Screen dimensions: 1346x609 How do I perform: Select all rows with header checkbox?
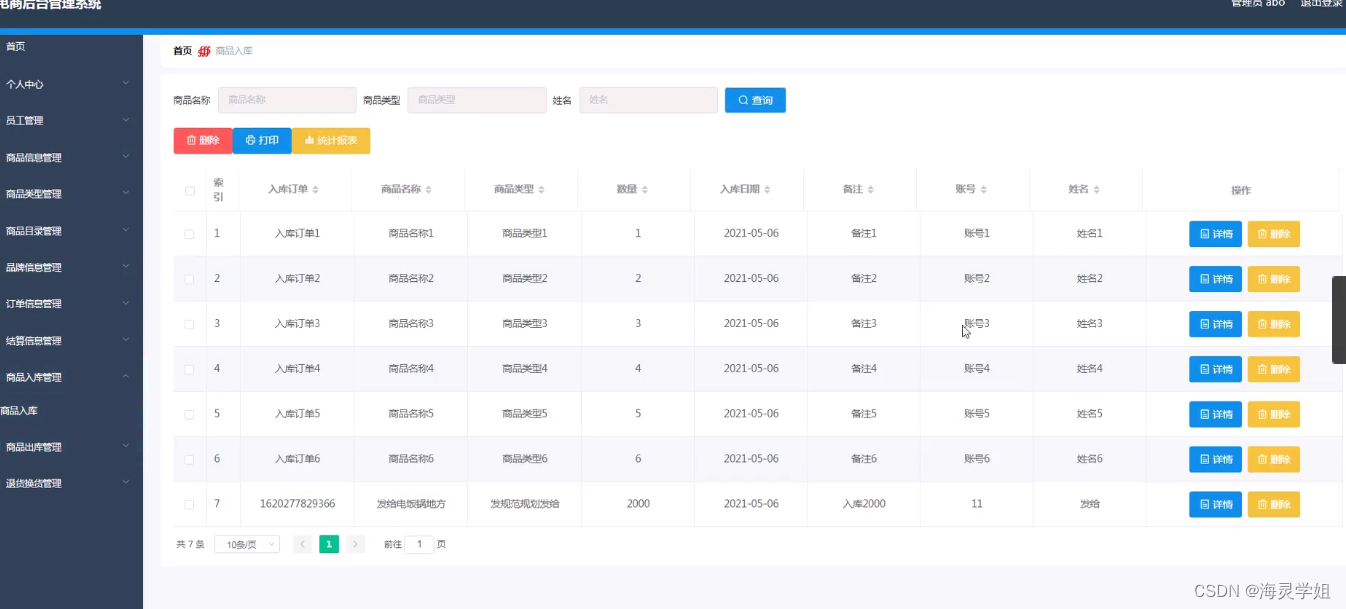(x=190, y=190)
